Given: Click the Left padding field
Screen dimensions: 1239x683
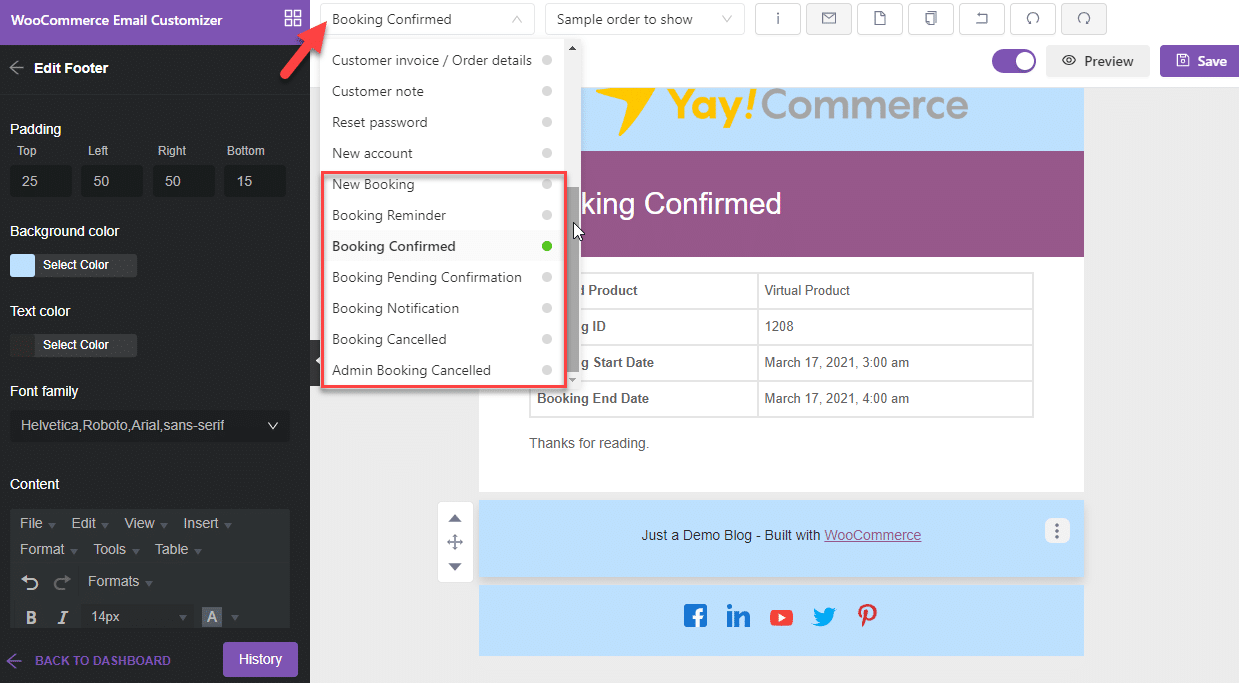Looking at the screenshot, I should pyautogui.click(x=112, y=181).
